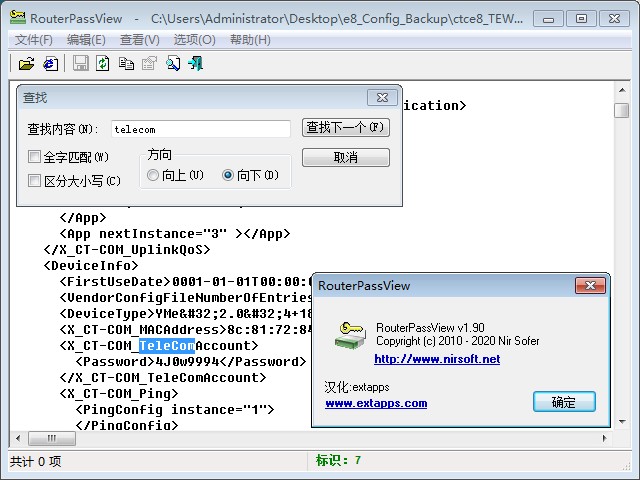
Task: Click the VendorConfigFileNumberOfEntries line
Action: point(185,298)
